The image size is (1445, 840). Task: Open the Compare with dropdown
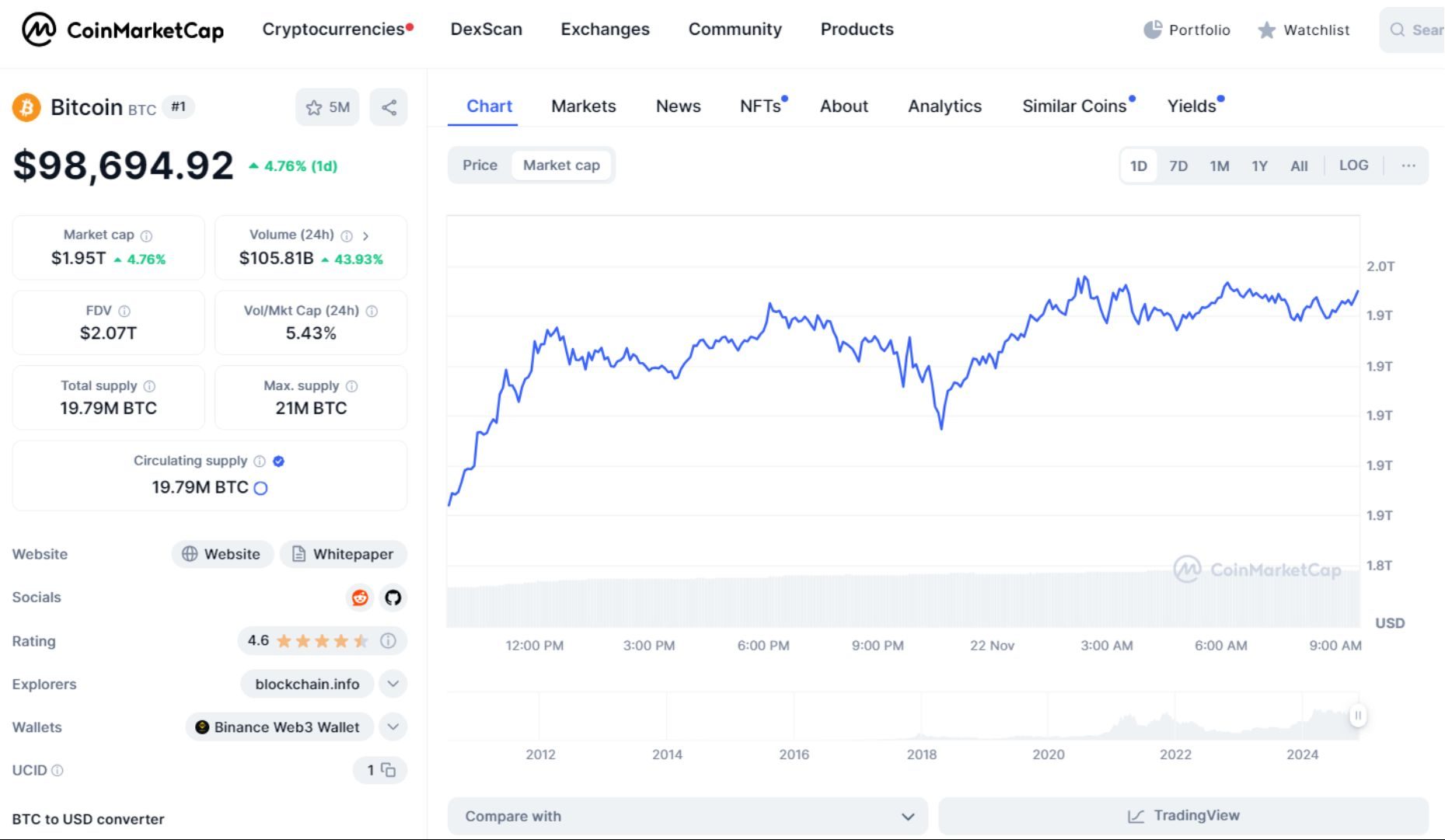point(686,816)
